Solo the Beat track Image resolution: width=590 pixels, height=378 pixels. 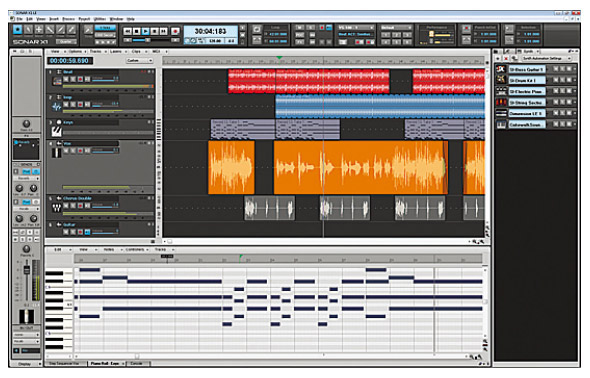pos(73,79)
